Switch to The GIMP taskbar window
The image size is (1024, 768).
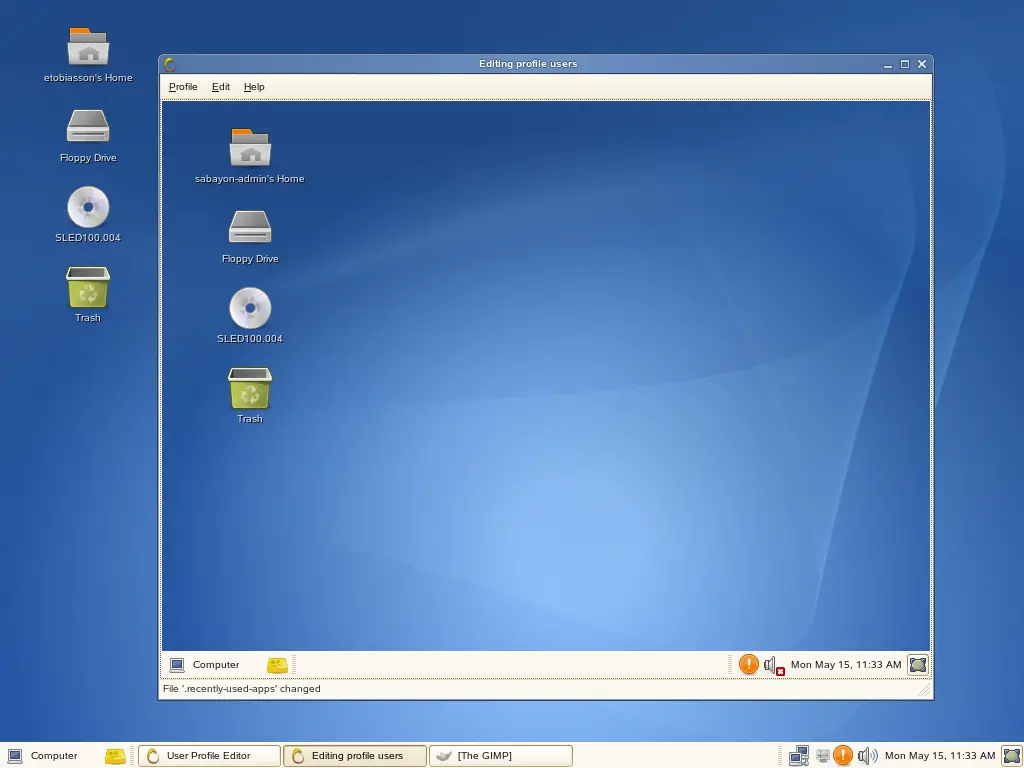[500, 756]
